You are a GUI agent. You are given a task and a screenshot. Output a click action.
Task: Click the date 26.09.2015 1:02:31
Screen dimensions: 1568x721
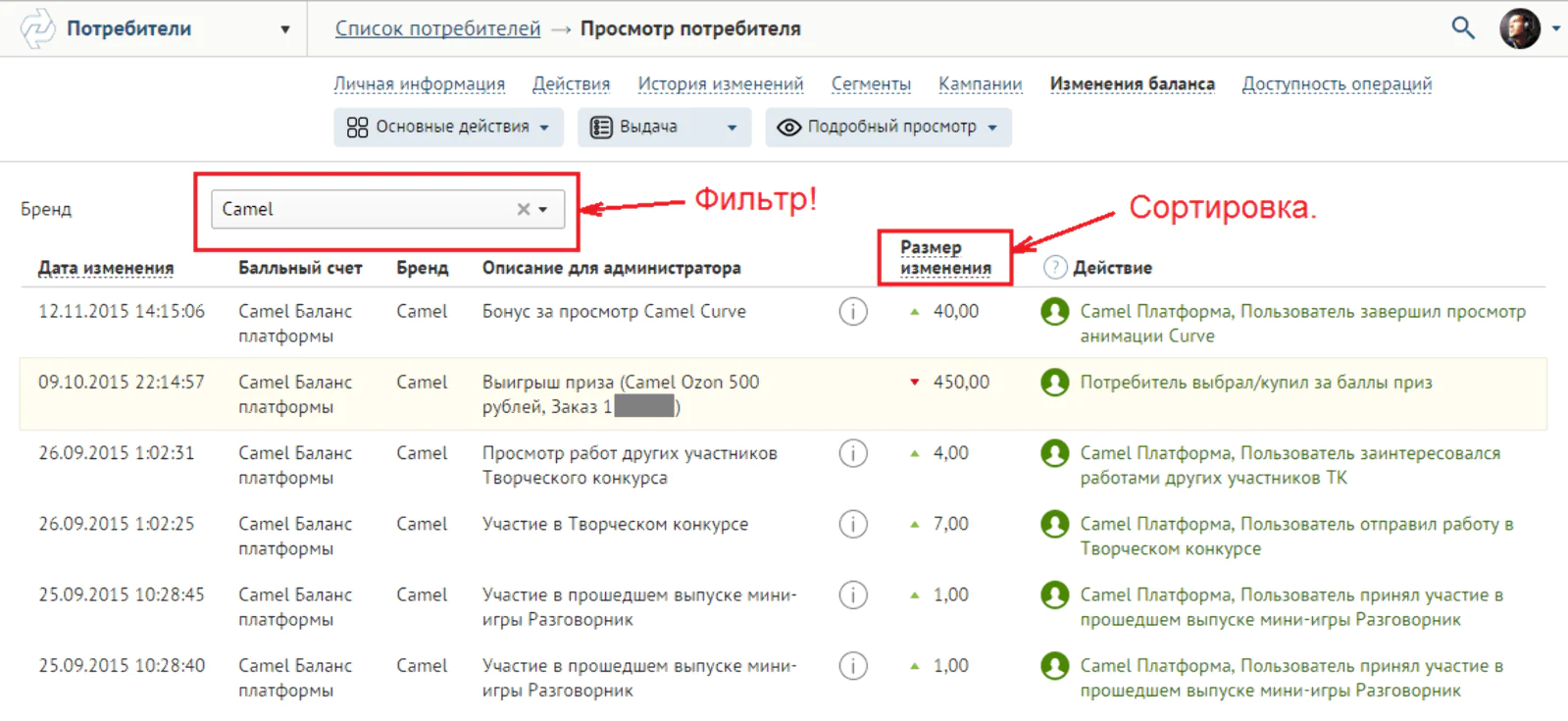117,453
